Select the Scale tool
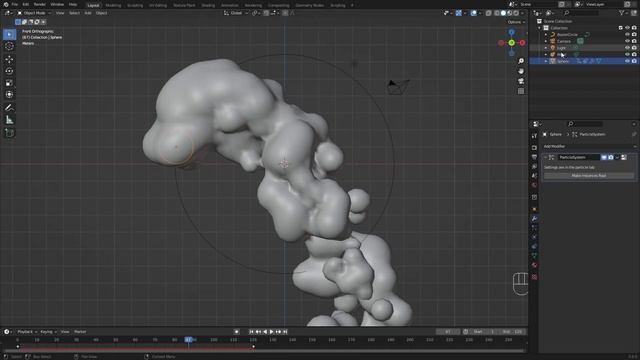 [x=9, y=83]
